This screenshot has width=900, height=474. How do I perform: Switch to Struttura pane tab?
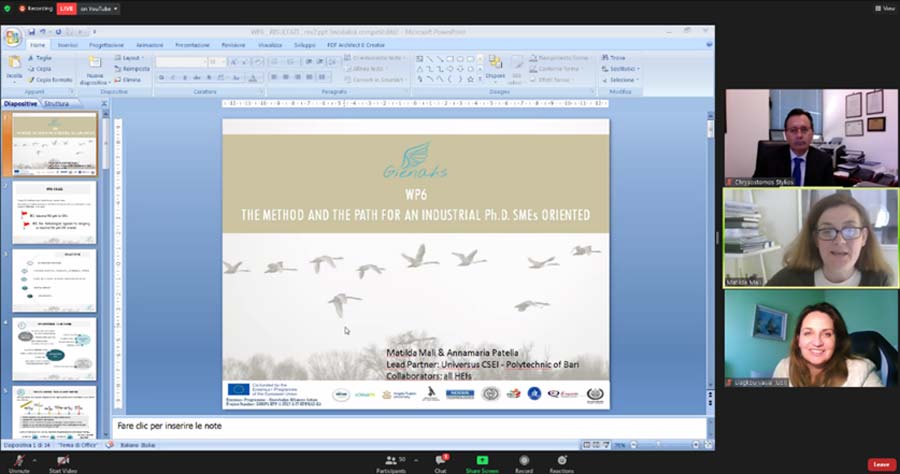57,103
